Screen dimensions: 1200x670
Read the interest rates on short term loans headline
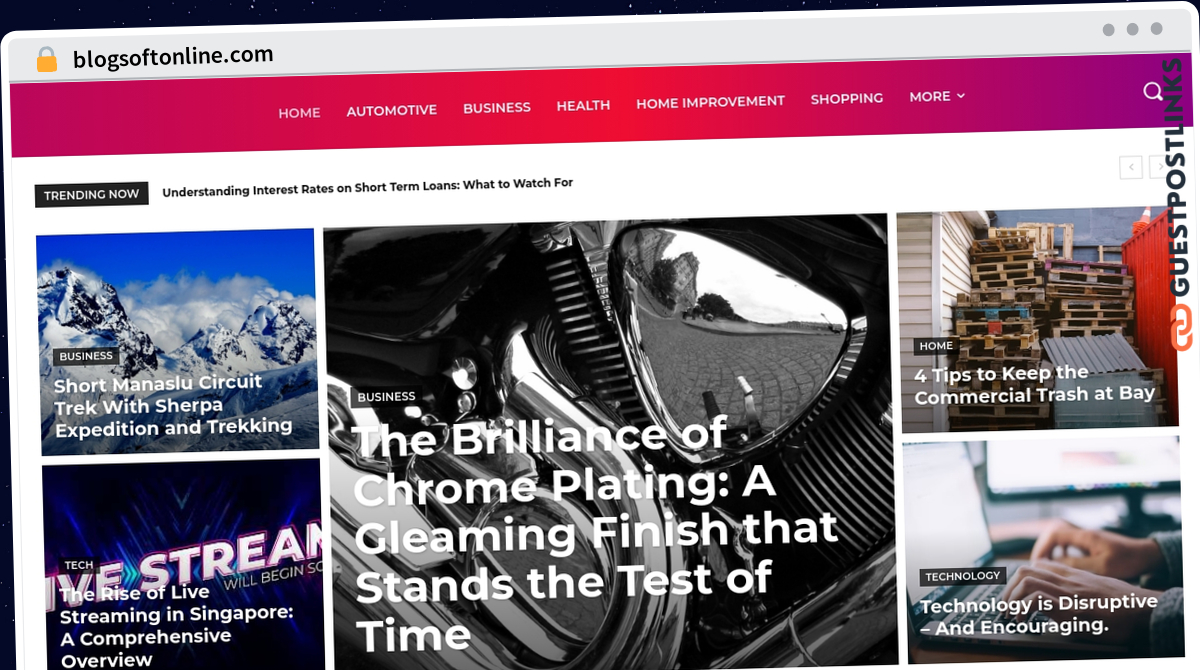[367, 187]
